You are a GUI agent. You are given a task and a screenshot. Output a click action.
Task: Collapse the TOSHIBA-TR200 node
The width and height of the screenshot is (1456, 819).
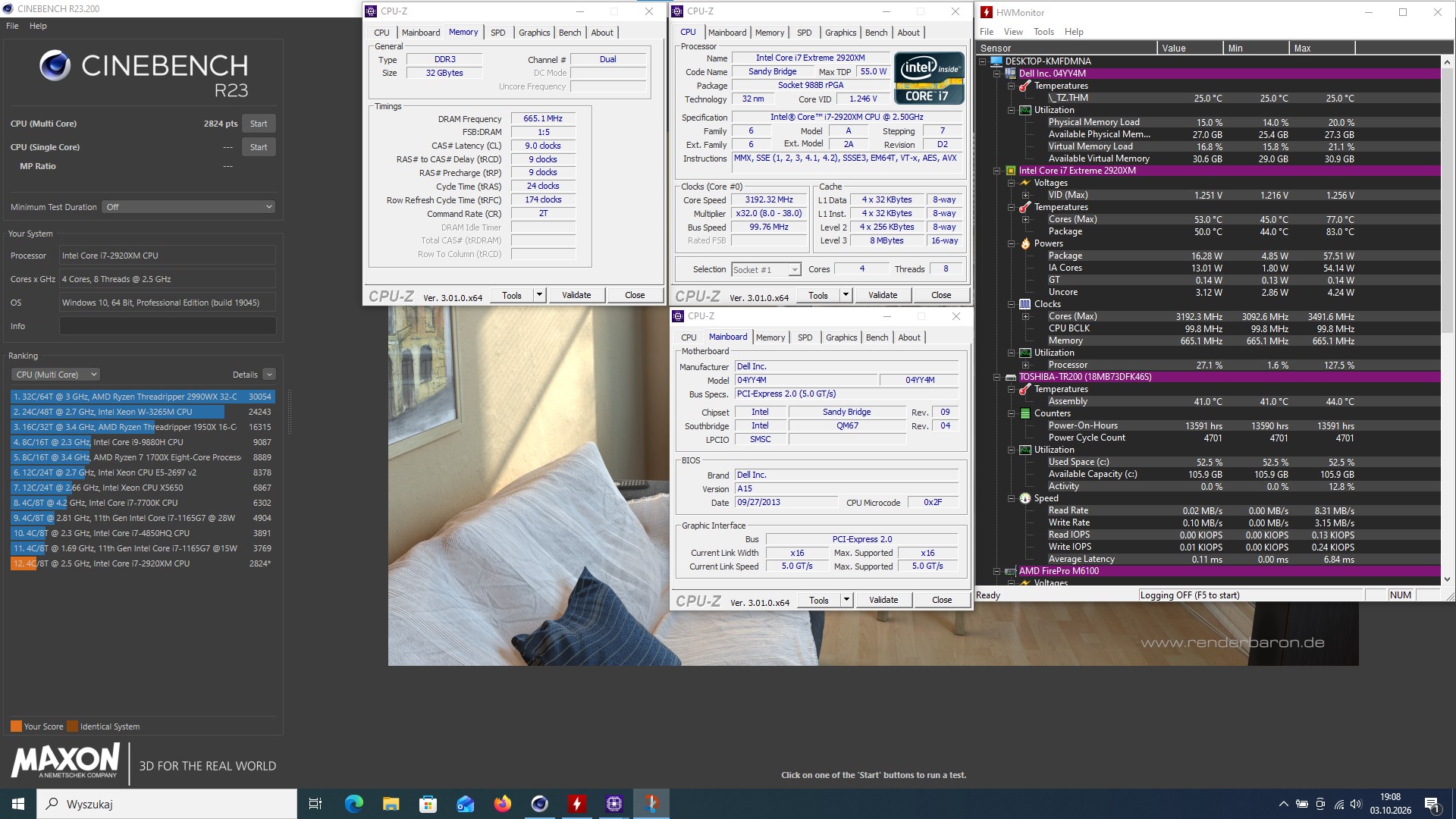tap(997, 377)
